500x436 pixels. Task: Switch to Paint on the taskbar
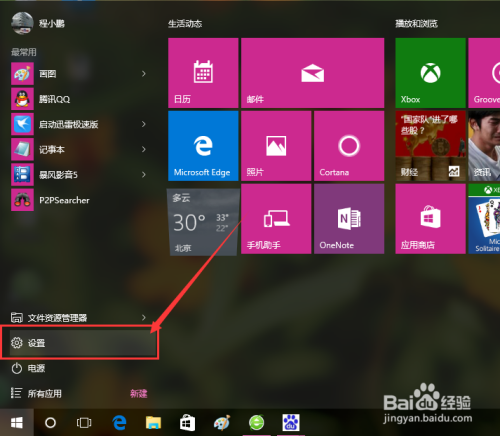pyautogui.click(x=222, y=423)
